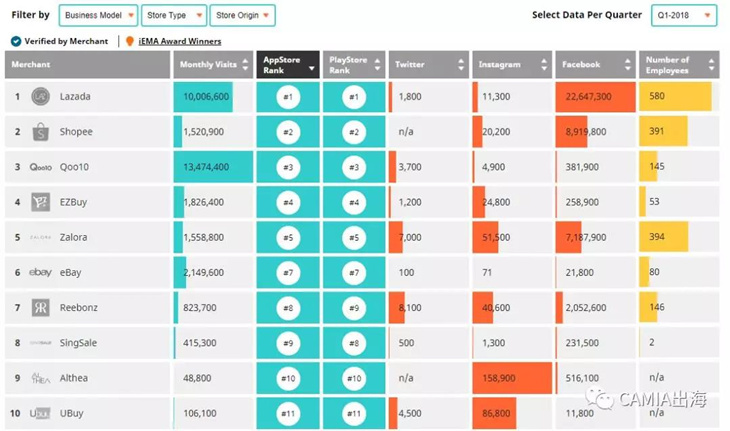Viewport: 730px width, 431px height.
Task: Click the Shopee shopping bag logo
Action: coord(40,132)
